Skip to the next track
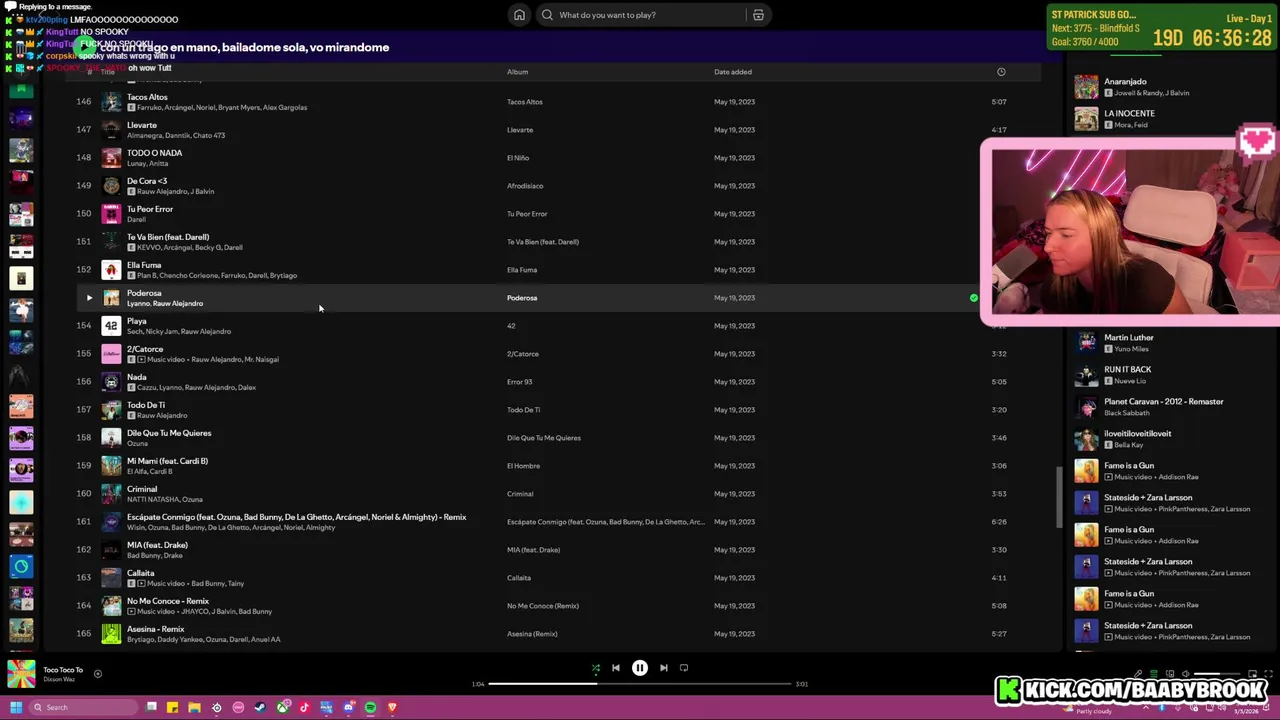Screen dimensions: 1280x720 (x=663, y=668)
